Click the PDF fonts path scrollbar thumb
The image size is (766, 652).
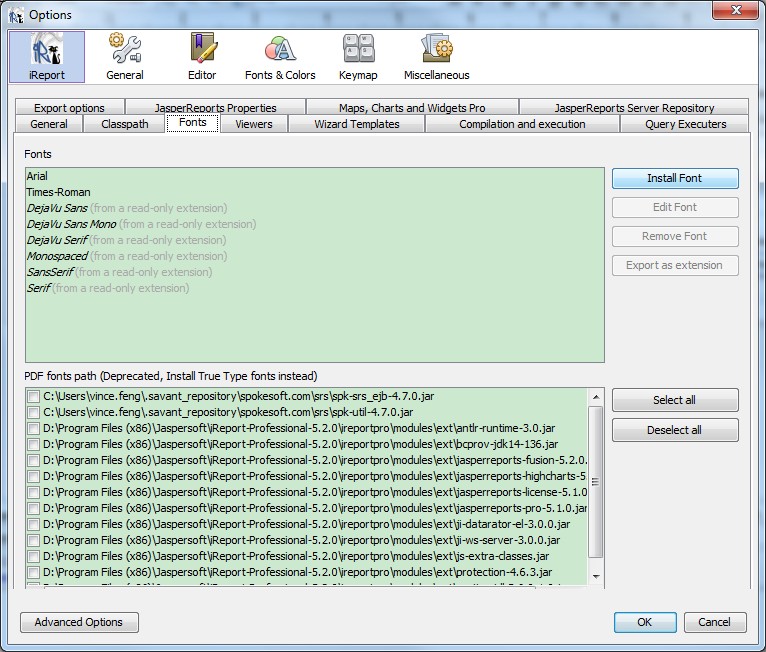click(x=596, y=482)
